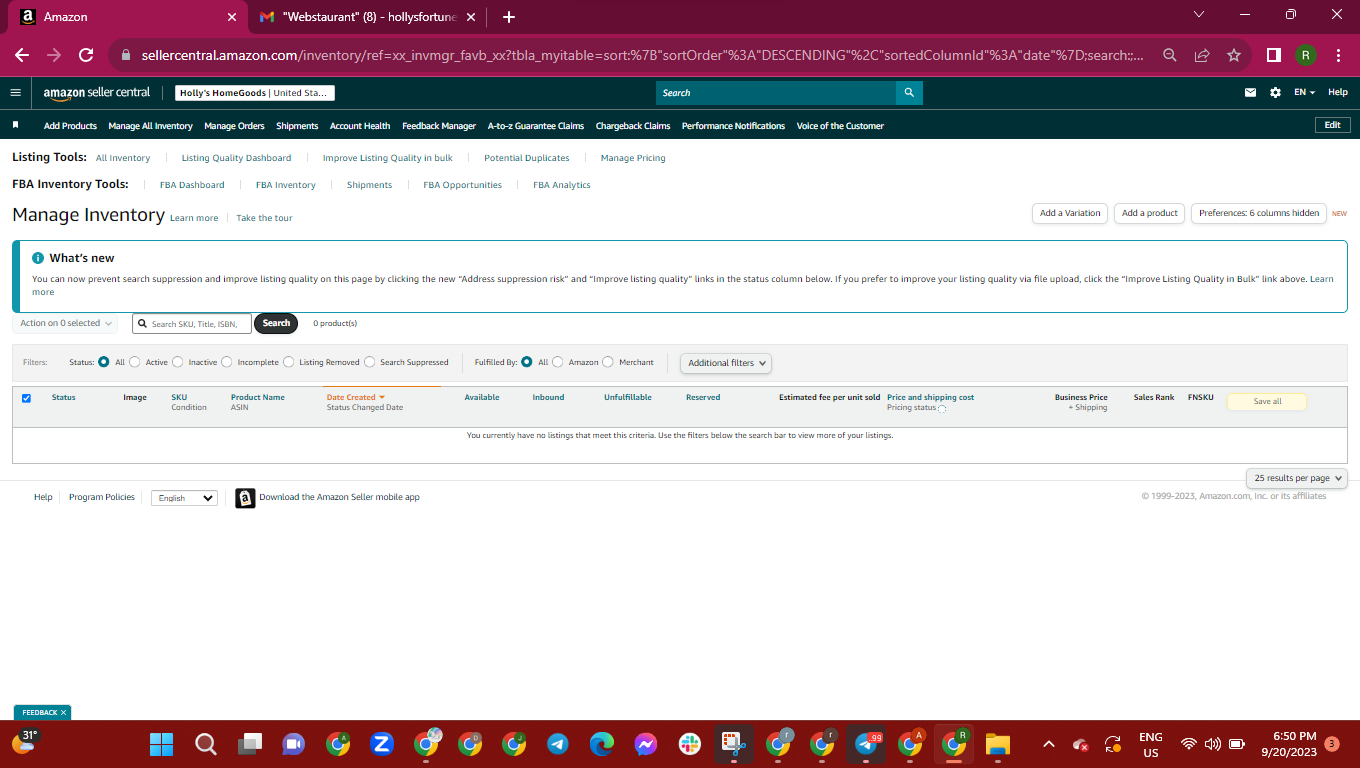Screen dimensions: 1360x768
Task: Open Telegram icon showing the 99 badge
Action: tap(866, 744)
